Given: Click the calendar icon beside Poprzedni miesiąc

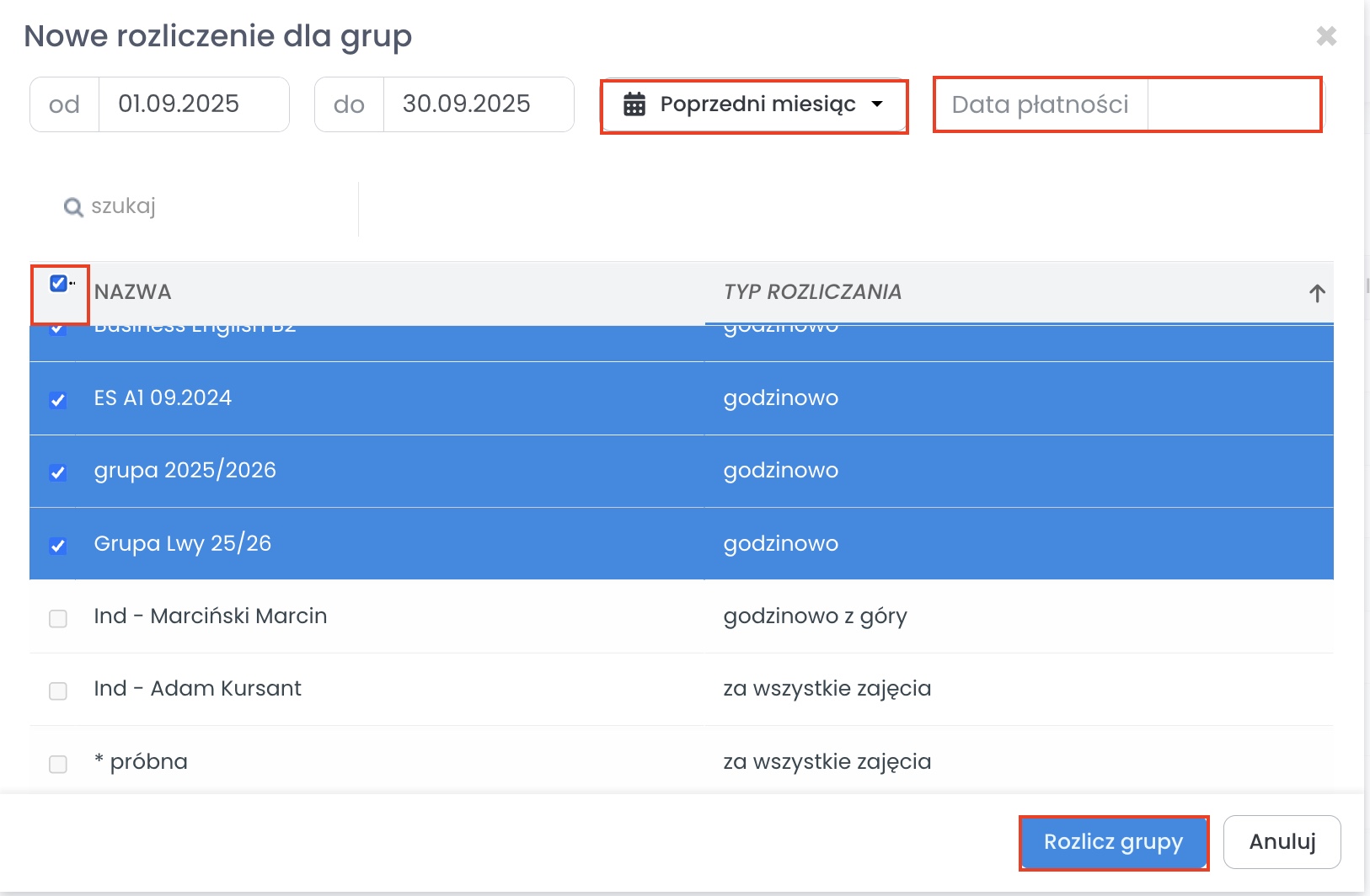Looking at the screenshot, I should (634, 104).
